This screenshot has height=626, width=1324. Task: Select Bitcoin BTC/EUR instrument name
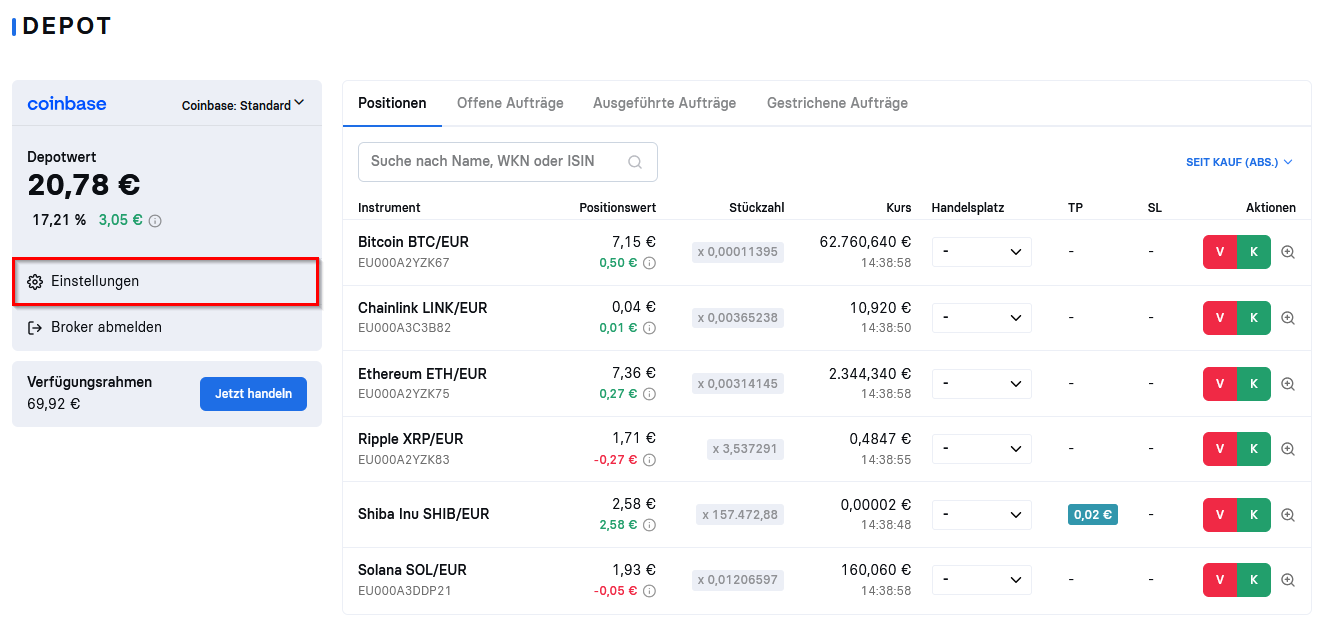pyautogui.click(x=413, y=242)
